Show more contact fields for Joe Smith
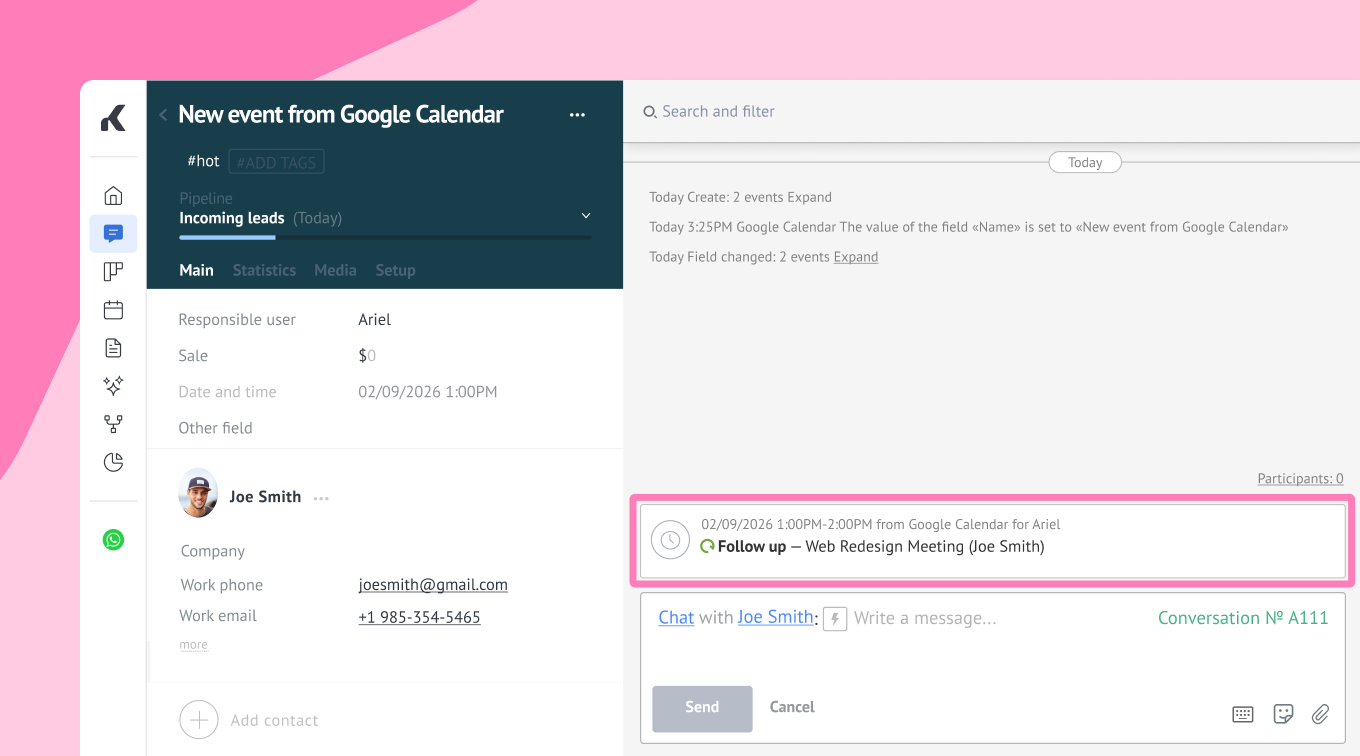The height and width of the screenshot is (756, 1360). click(193, 645)
